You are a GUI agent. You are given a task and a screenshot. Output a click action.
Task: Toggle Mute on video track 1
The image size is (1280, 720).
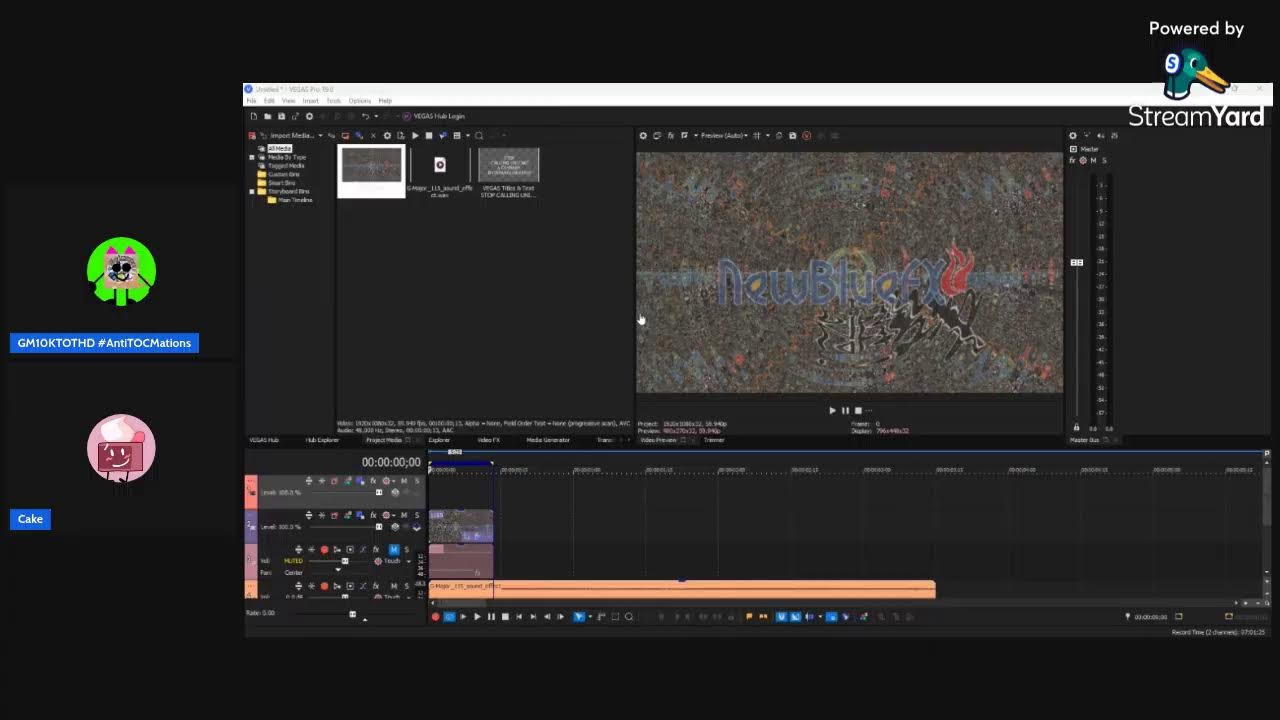404,481
